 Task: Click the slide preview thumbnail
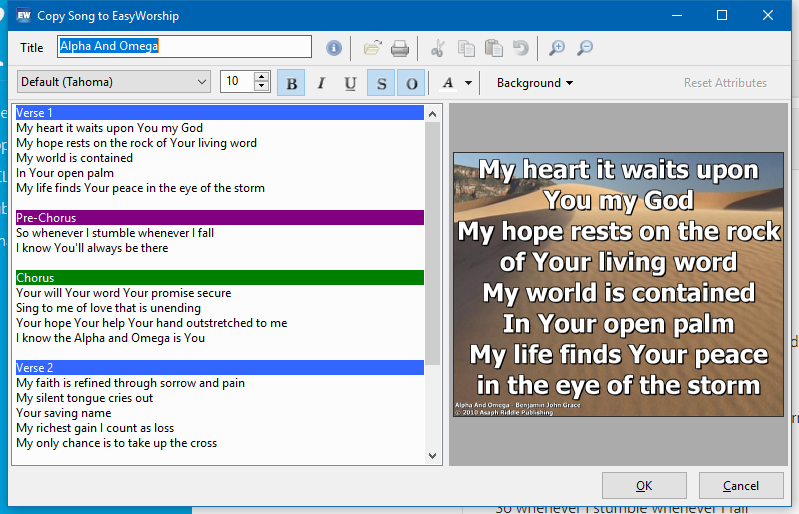pos(618,284)
